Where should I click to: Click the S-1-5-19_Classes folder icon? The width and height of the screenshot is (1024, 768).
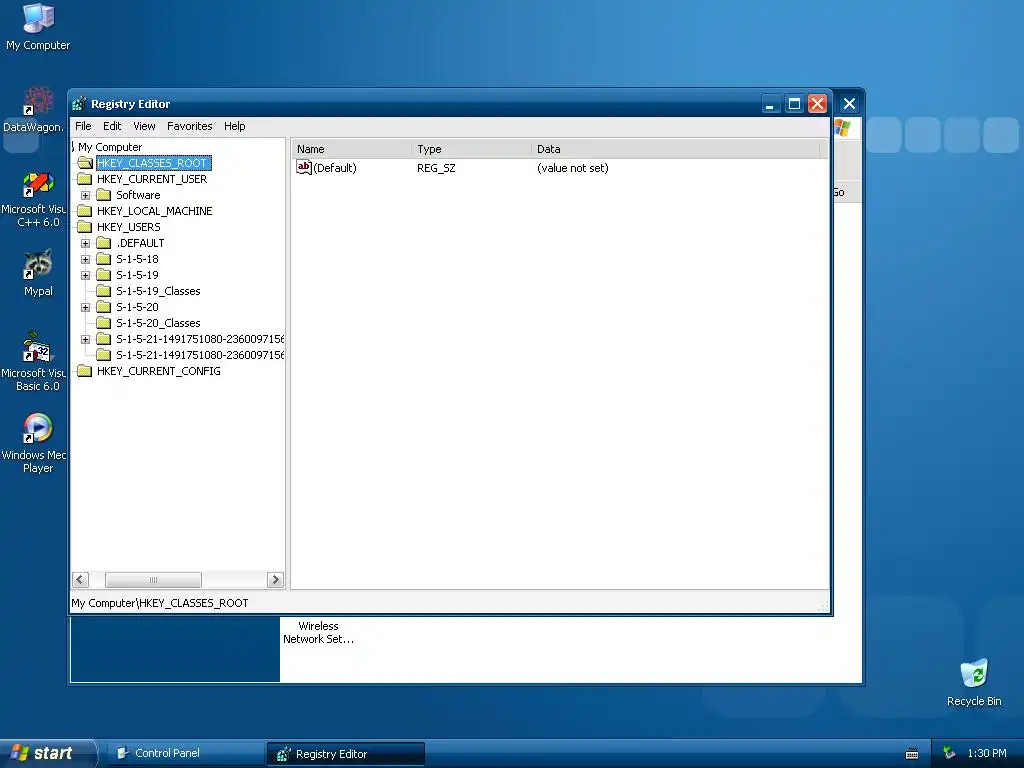click(104, 291)
